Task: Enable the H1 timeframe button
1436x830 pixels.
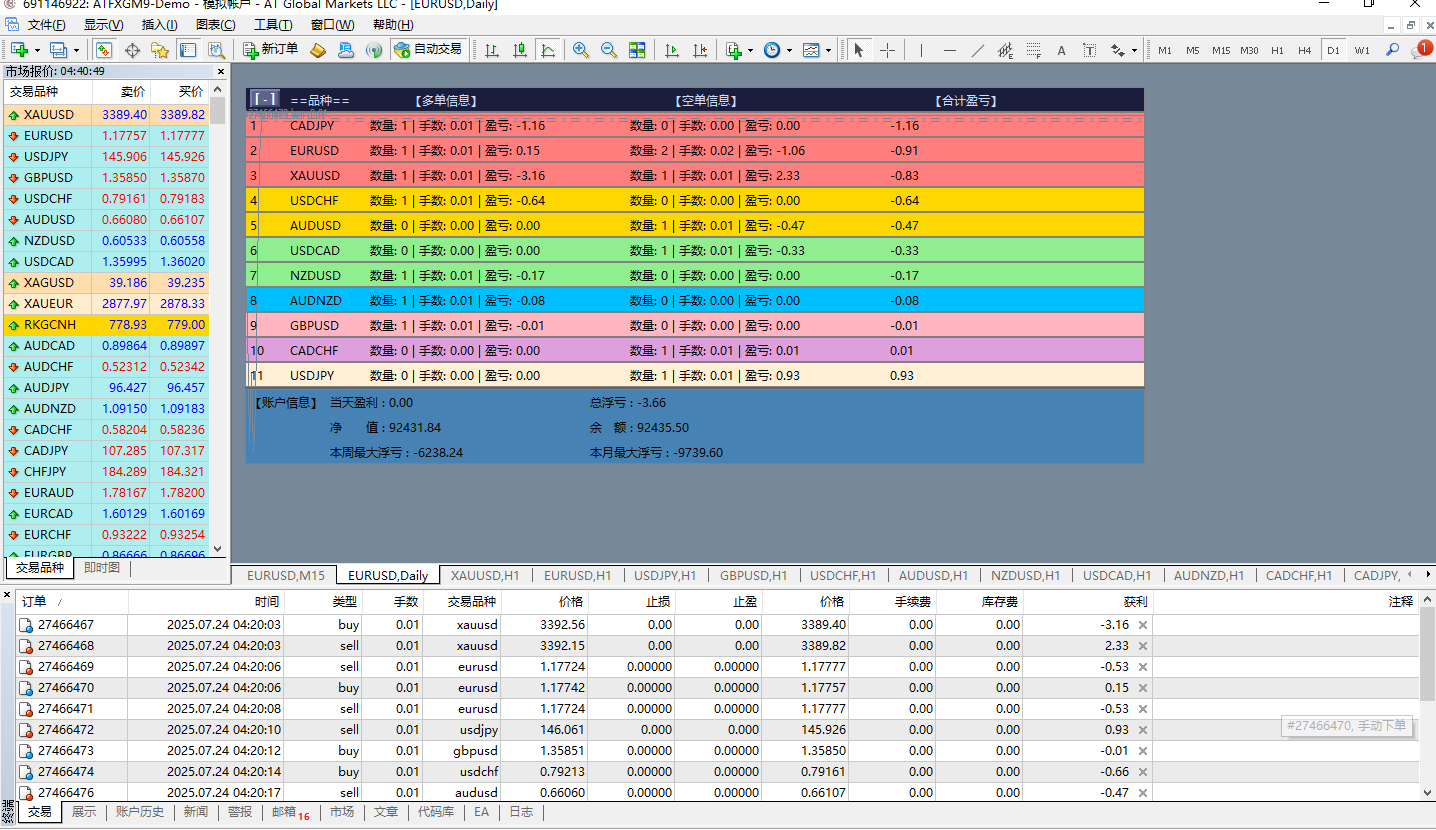Action: coord(1277,50)
